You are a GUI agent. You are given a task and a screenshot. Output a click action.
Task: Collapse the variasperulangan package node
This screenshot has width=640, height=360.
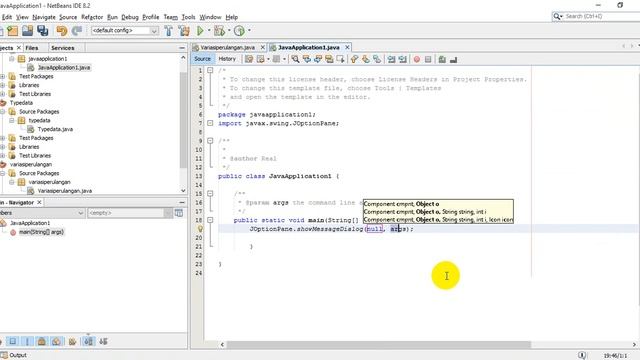(x=12, y=182)
